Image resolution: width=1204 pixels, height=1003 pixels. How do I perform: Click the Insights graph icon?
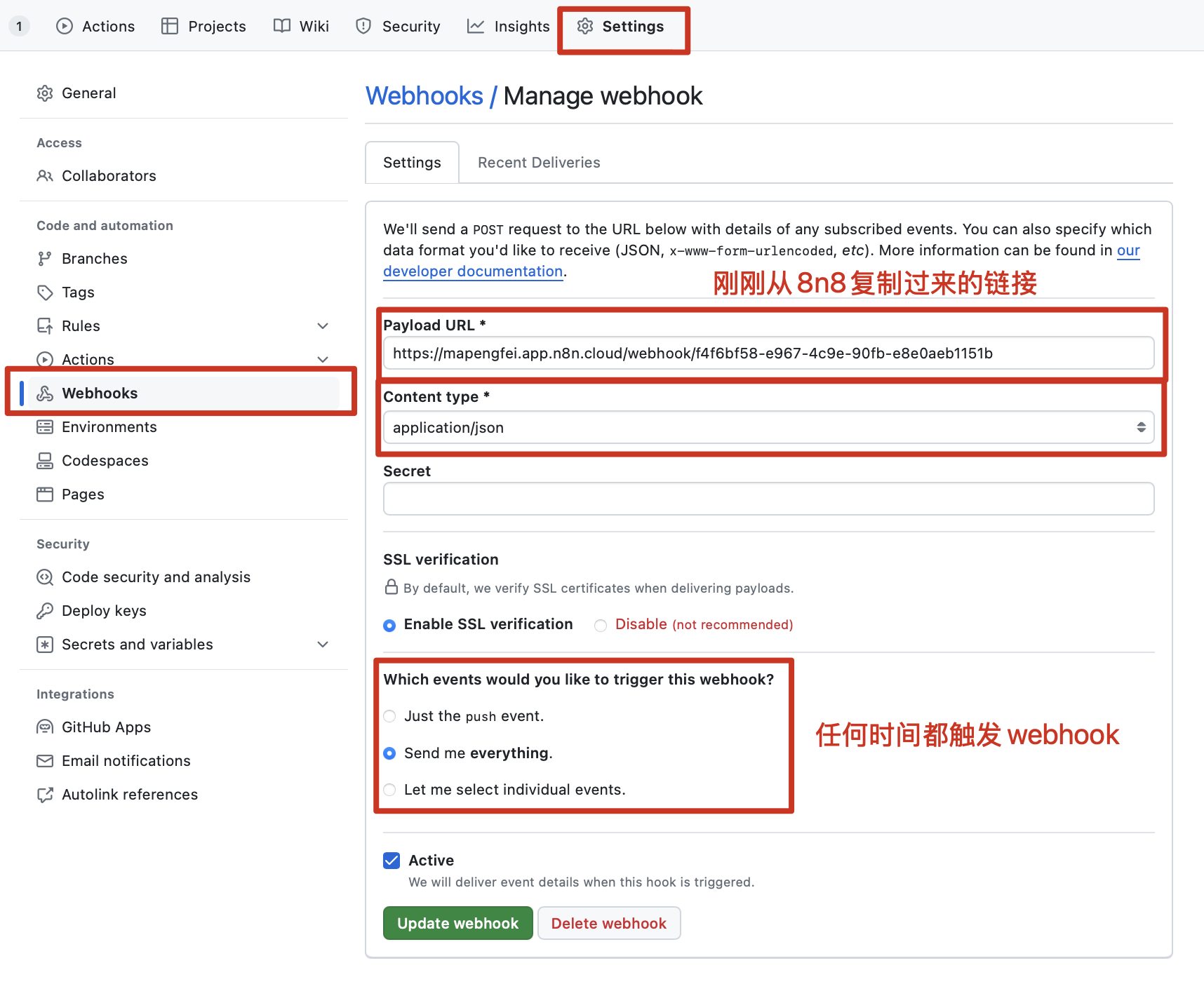click(476, 26)
